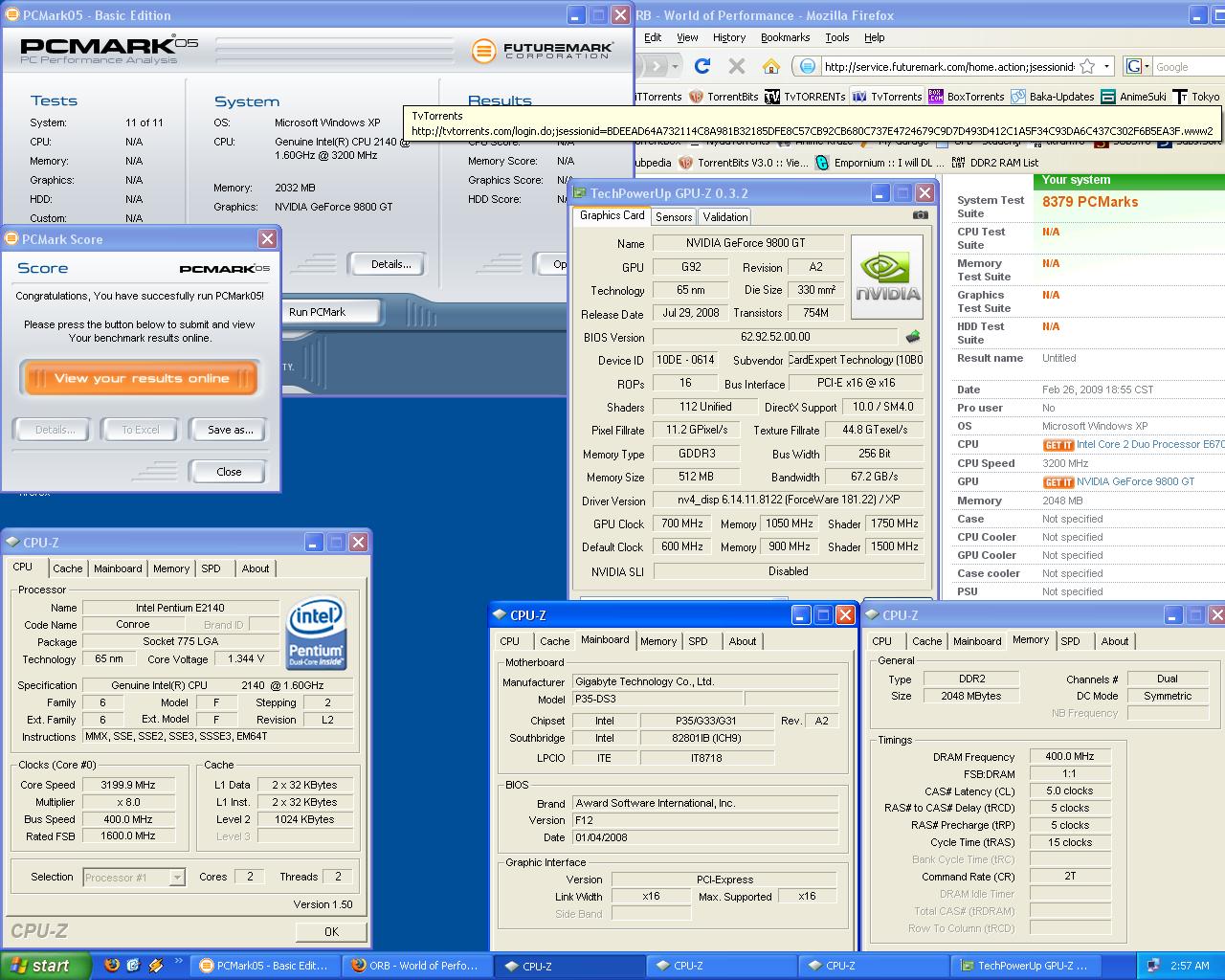Screen dimensions: 1225x980
Task: Click the site identity globe icon in address bar
Action: 808,66
